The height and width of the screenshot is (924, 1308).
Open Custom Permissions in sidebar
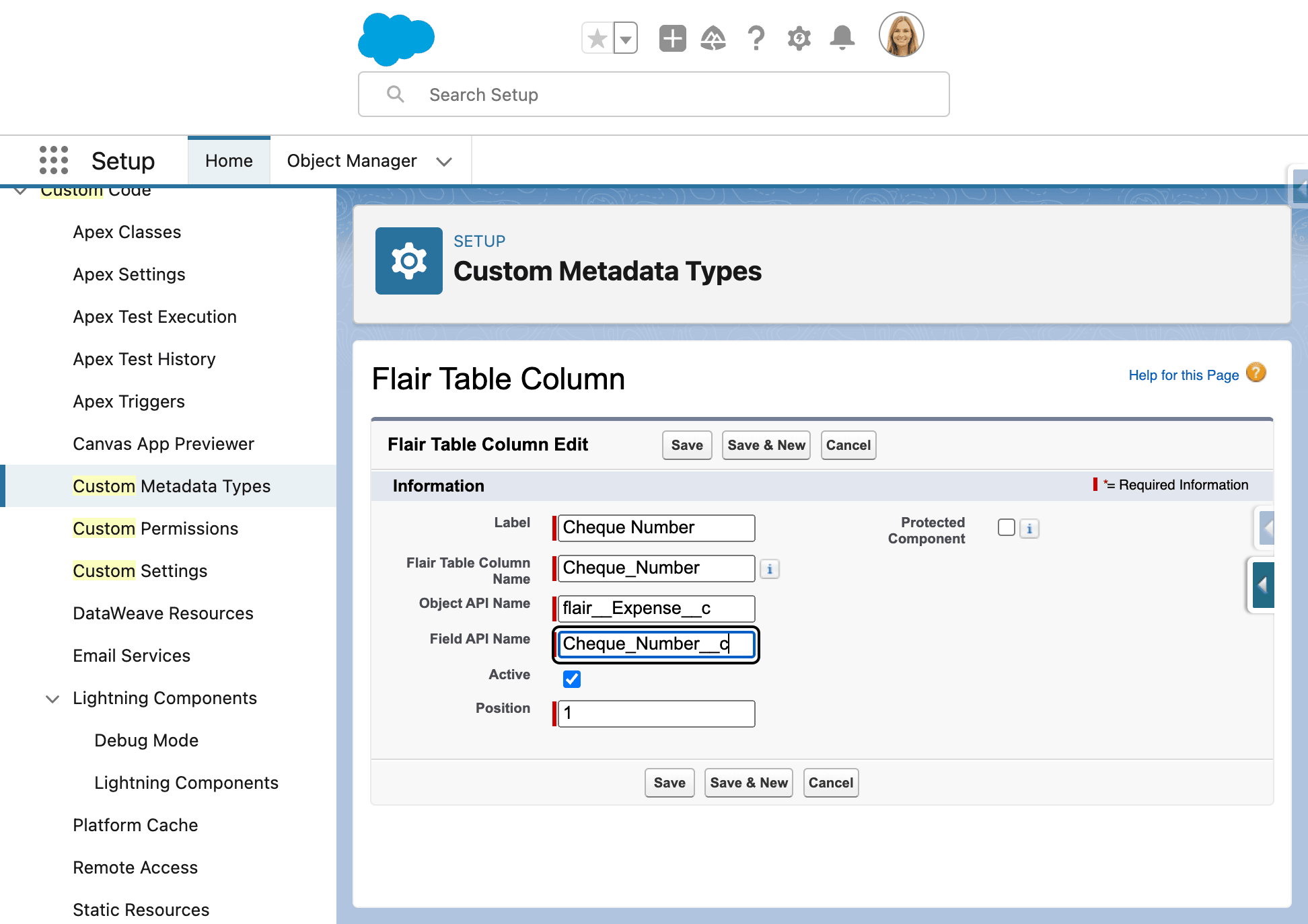pos(155,529)
